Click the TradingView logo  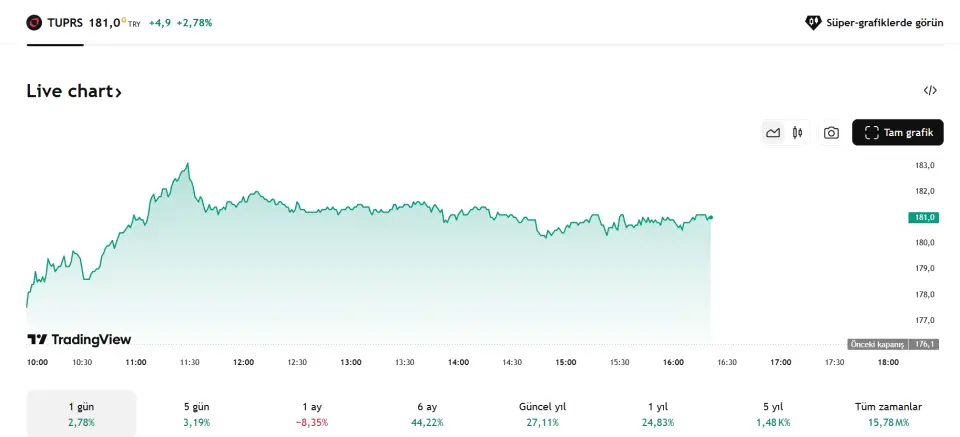[x=79, y=340]
